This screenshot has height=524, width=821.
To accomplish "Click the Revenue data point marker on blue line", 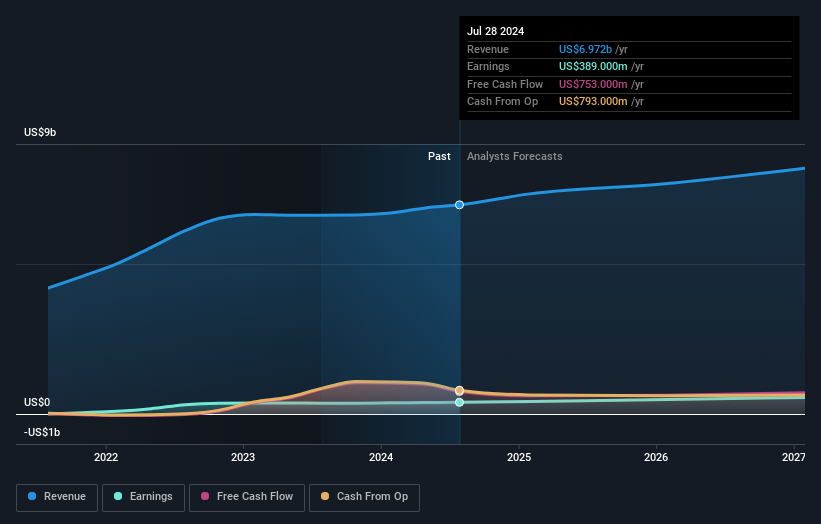I will (x=459, y=205).
